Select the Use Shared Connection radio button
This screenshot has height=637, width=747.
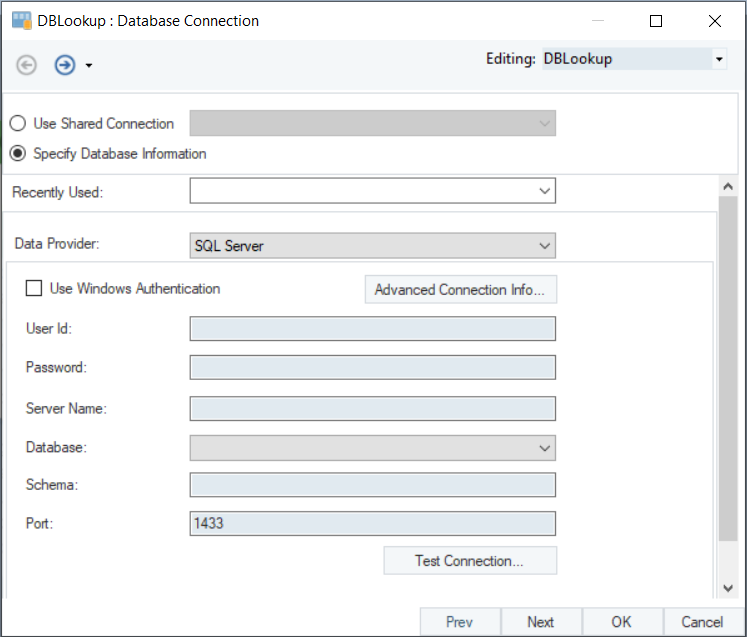[x=18, y=124]
